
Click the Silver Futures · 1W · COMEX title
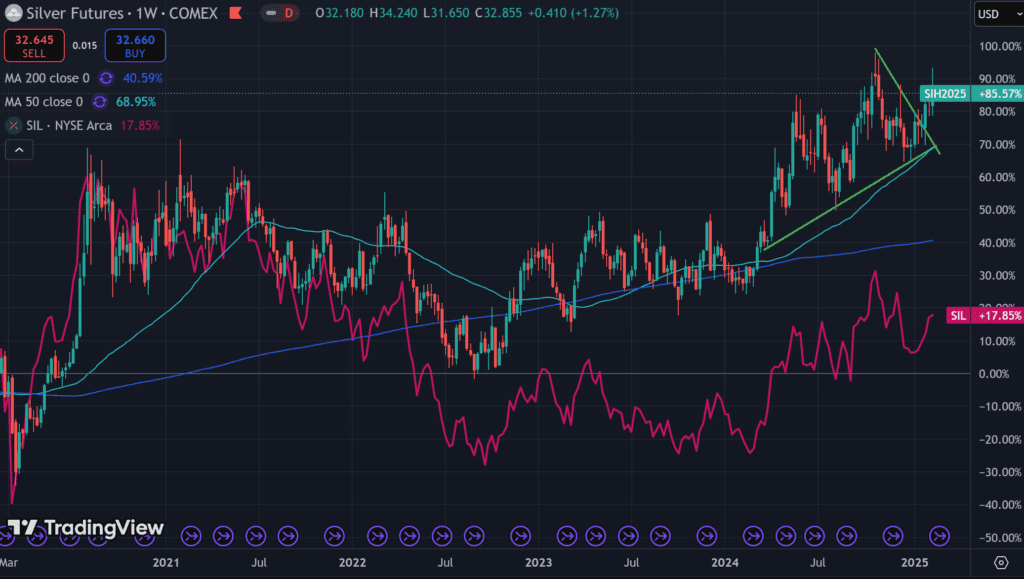point(122,13)
